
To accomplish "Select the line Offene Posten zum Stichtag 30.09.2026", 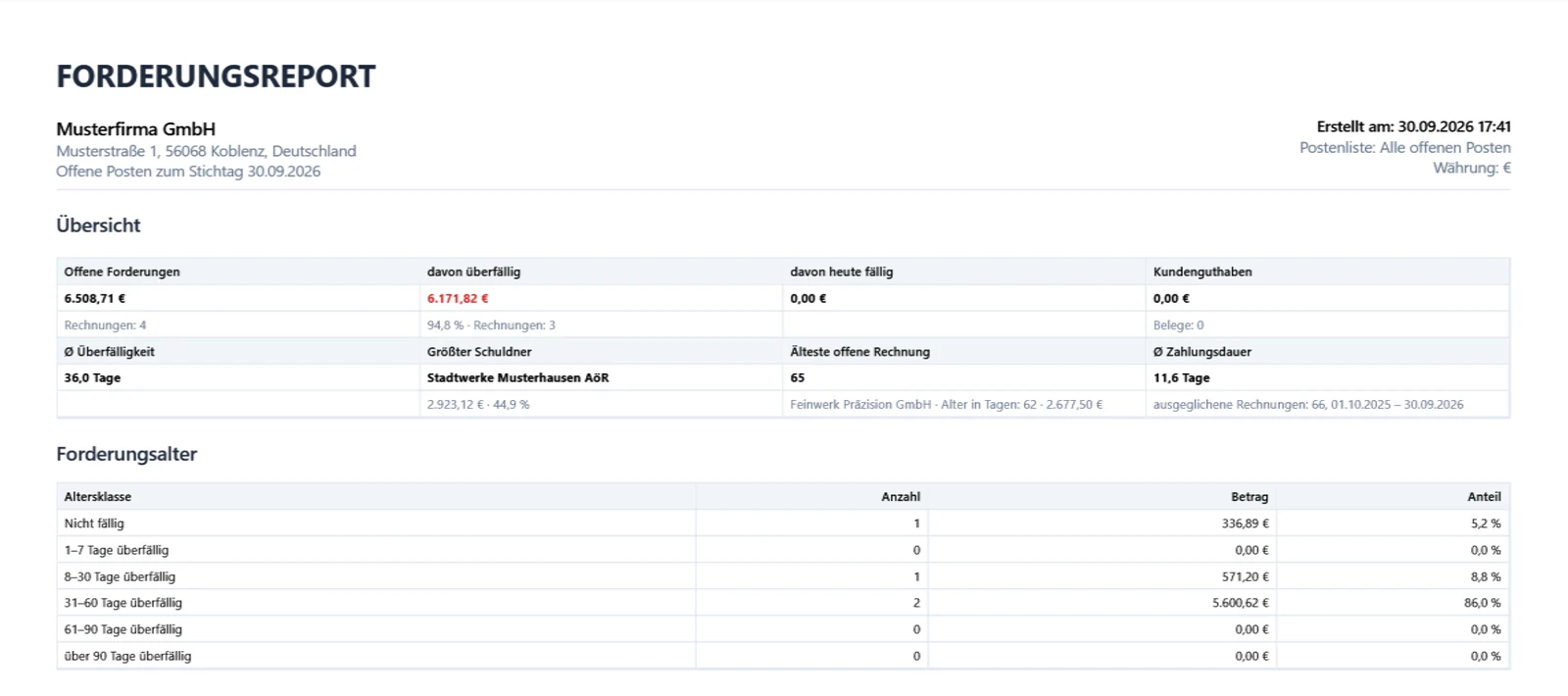I will pos(188,172).
